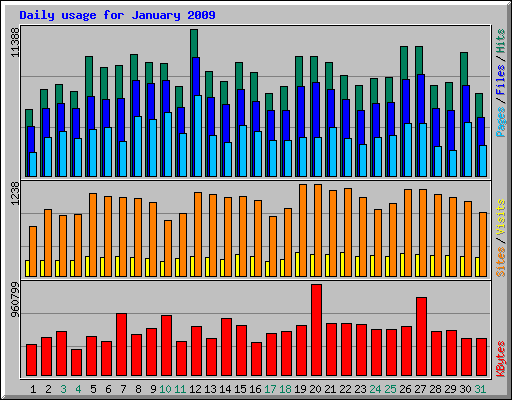Click the 'KBytes' legend label
The height and width of the screenshot is (400, 512).
point(501,359)
